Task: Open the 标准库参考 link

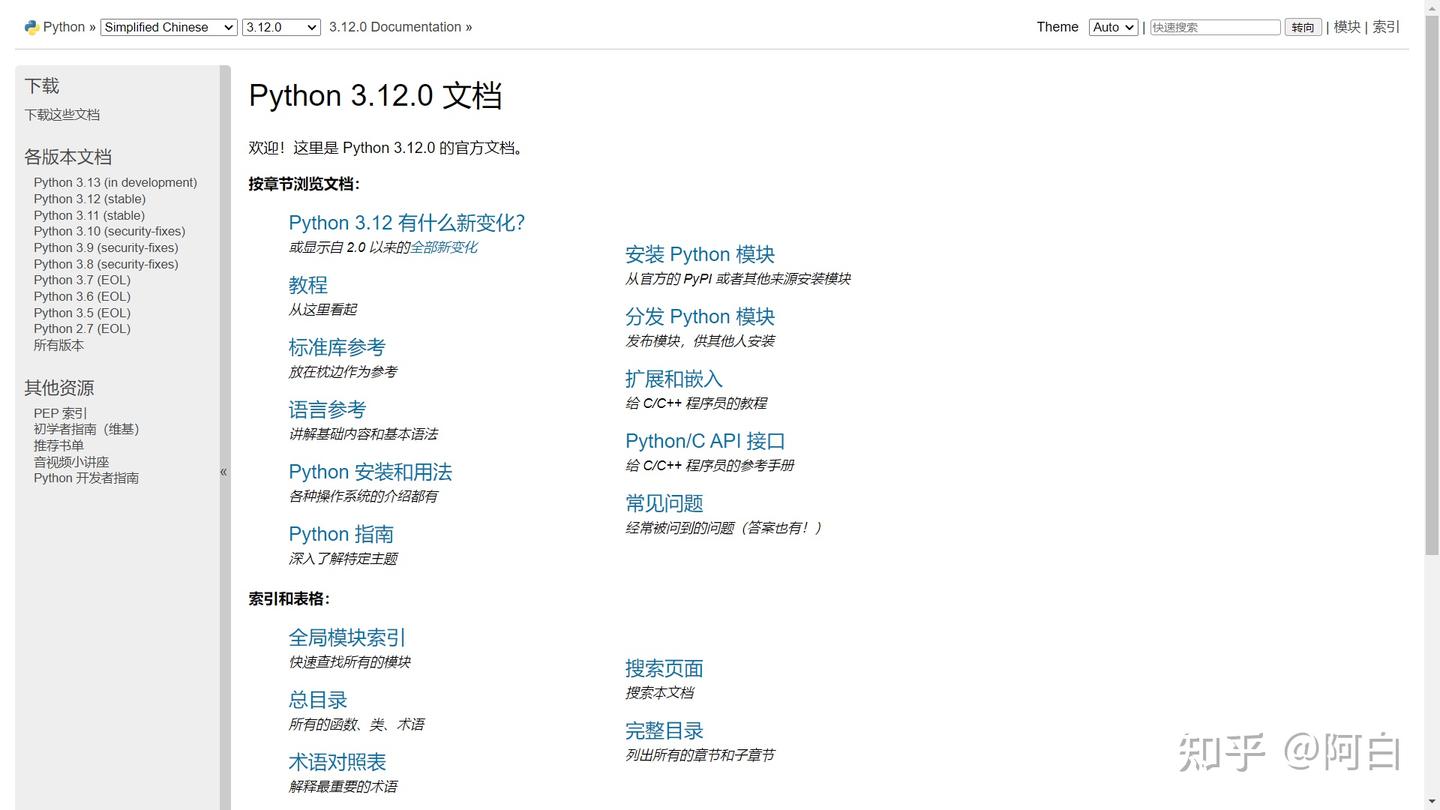Action: (337, 347)
